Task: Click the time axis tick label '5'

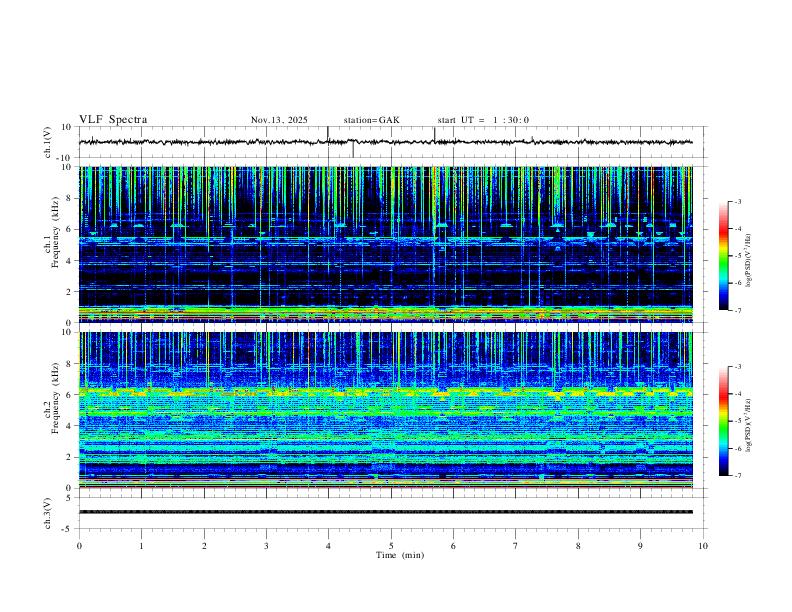Action: coord(391,546)
